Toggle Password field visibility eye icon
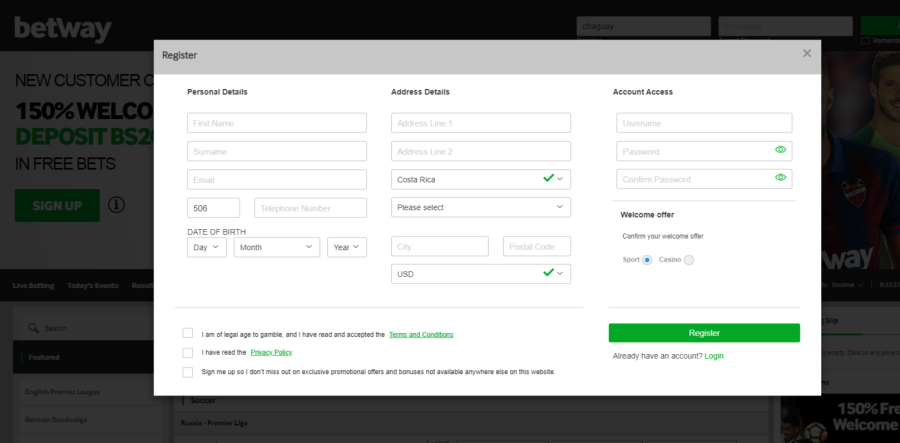The width and height of the screenshot is (900, 443). coord(780,150)
